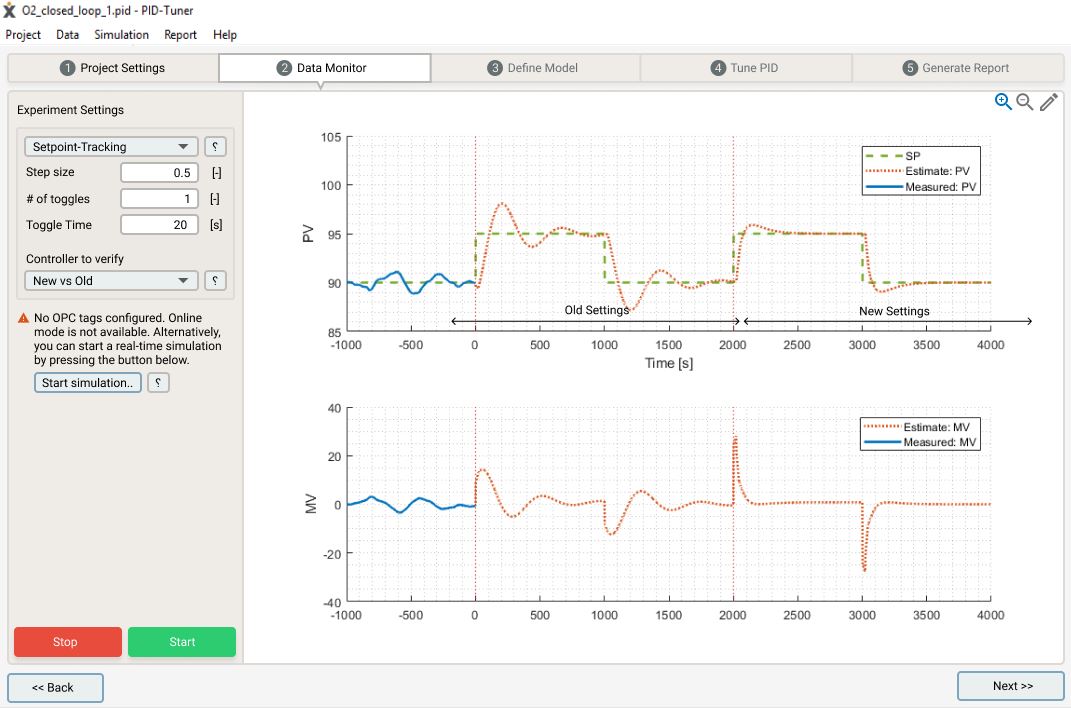
Task: Click the green Start button
Action: coord(182,642)
